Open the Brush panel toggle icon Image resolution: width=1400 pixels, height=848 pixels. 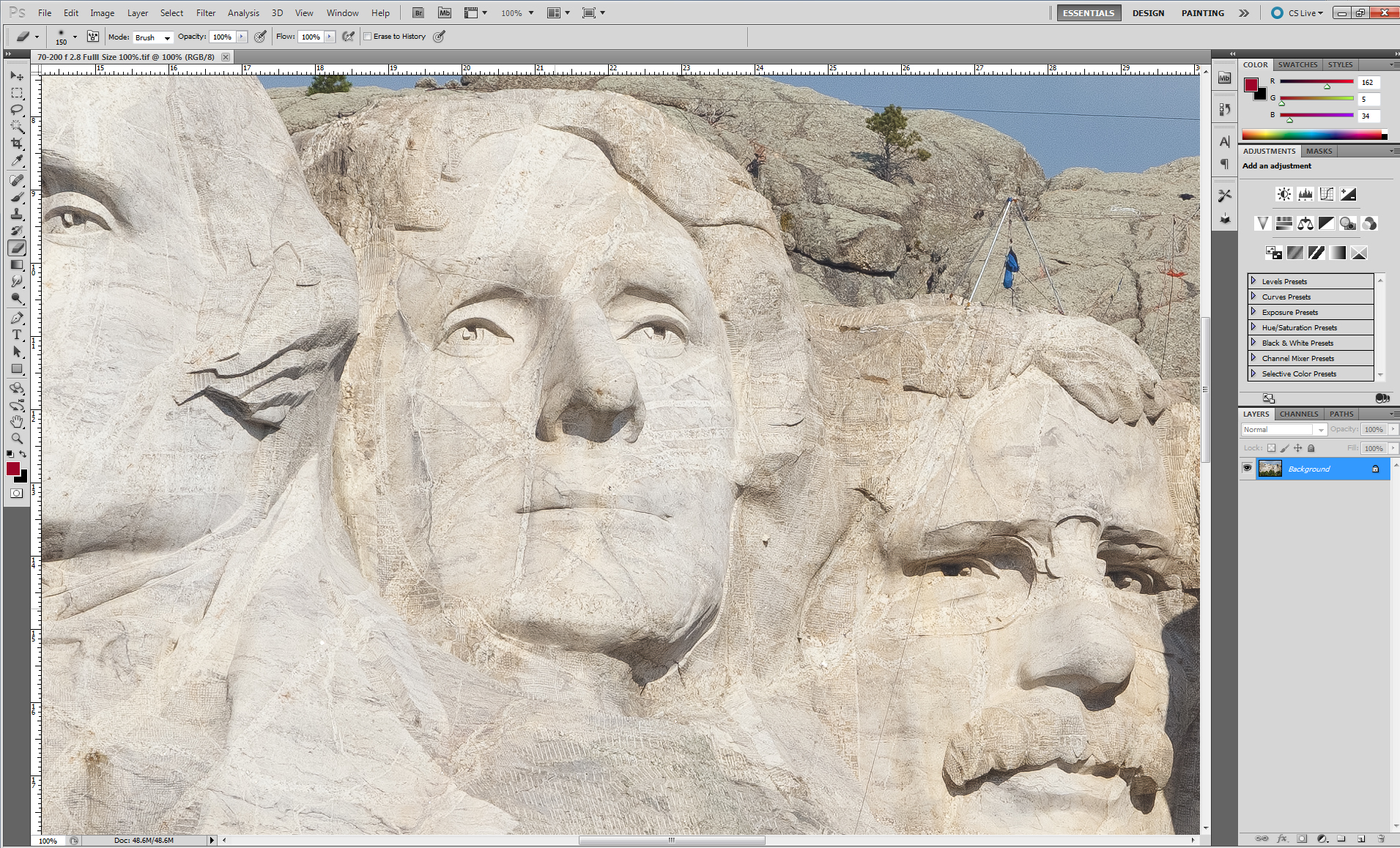(93, 36)
